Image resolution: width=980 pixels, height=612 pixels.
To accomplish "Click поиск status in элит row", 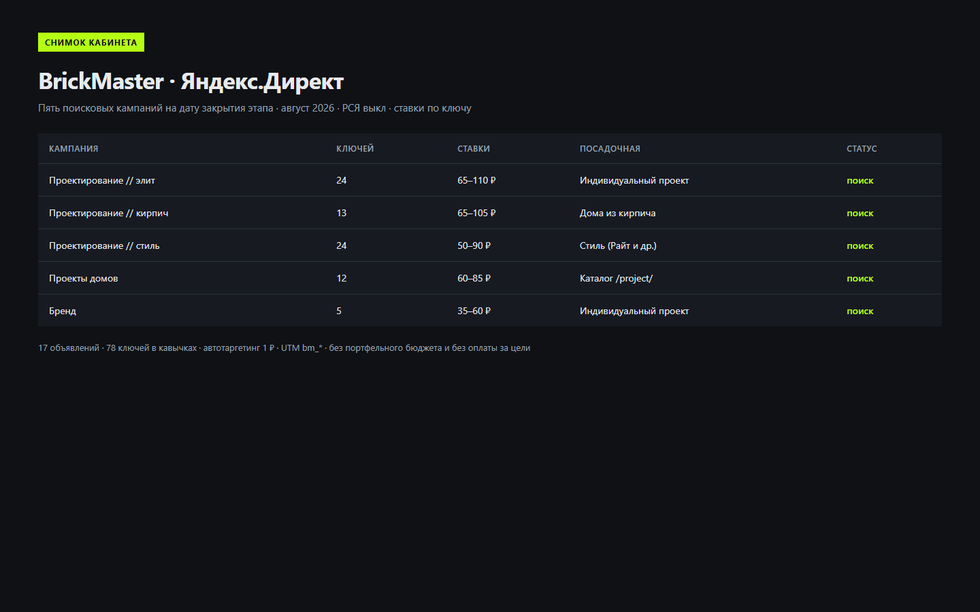I will (x=860, y=181).
